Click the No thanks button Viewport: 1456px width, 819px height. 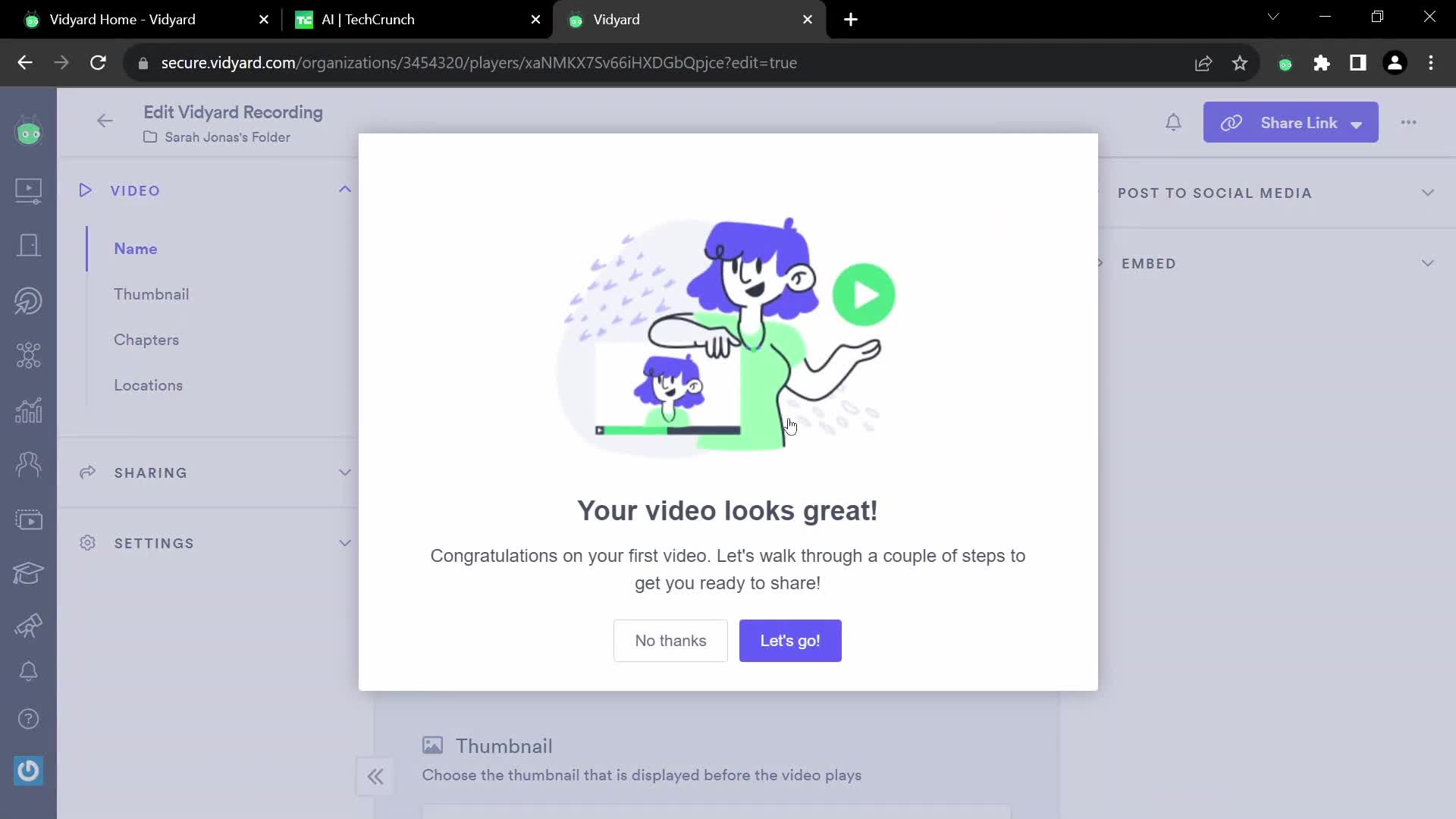tap(672, 641)
